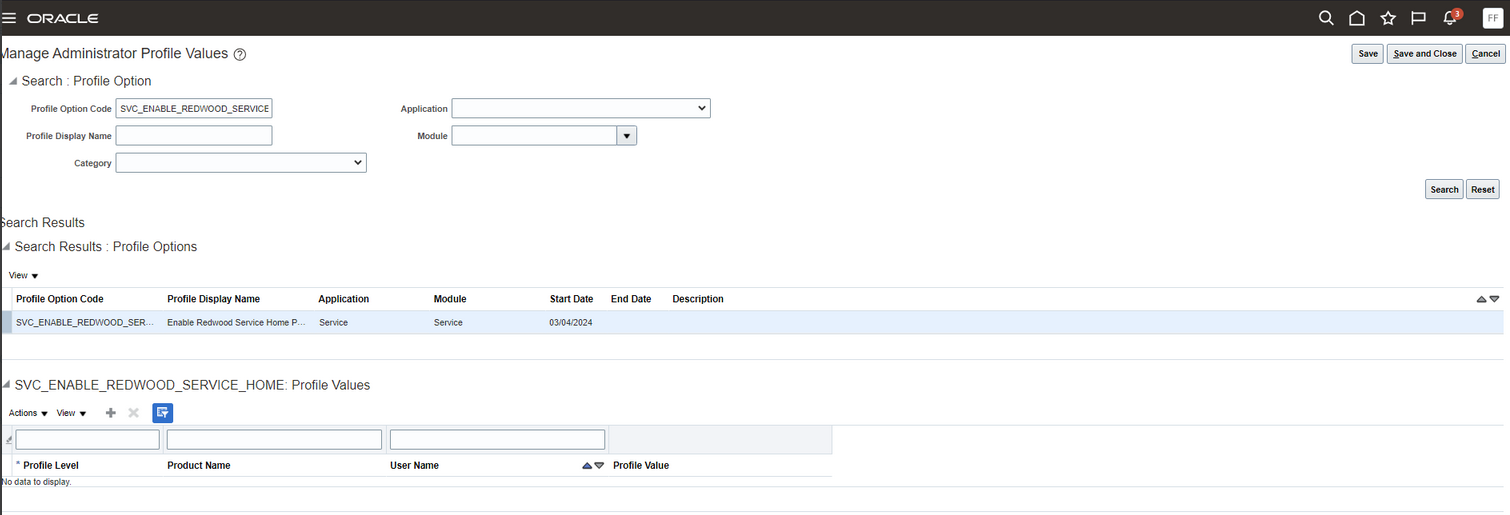Click End Date column header
The image size is (1510, 515).
[x=631, y=299]
